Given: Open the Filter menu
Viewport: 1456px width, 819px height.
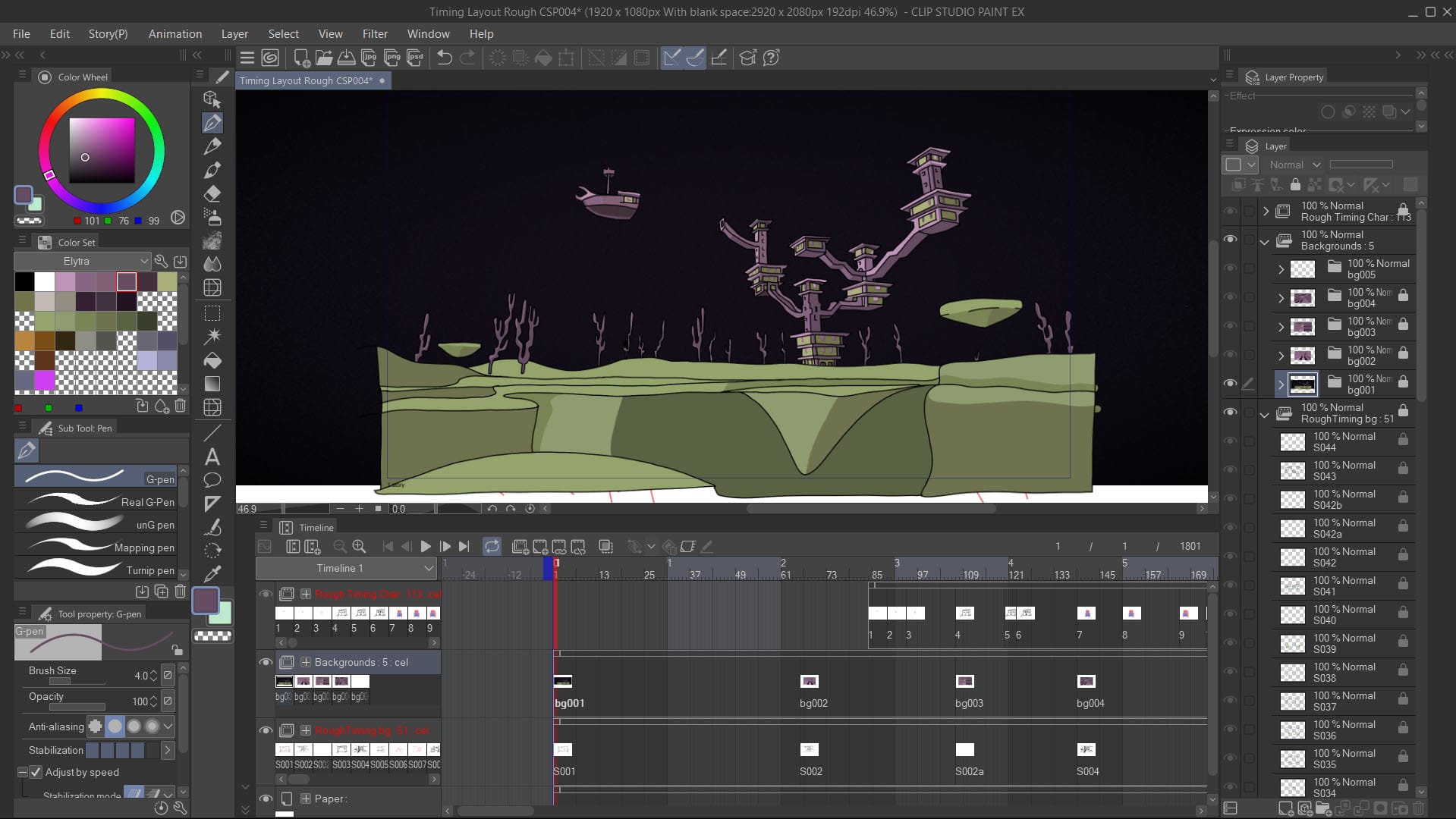Looking at the screenshot, I should coord(374,34).
